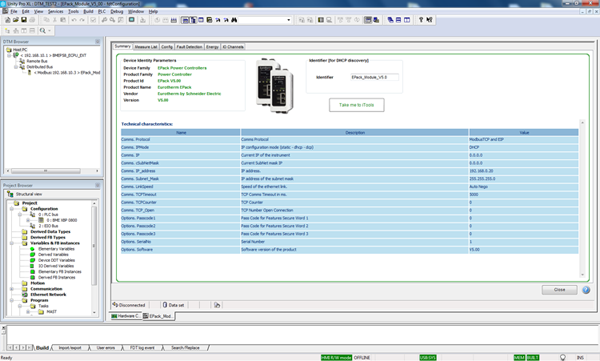Image resolution: width=600 pixels, height=361 pixels.
Task: Open the search text combo box dropdown
Action: 289,20
